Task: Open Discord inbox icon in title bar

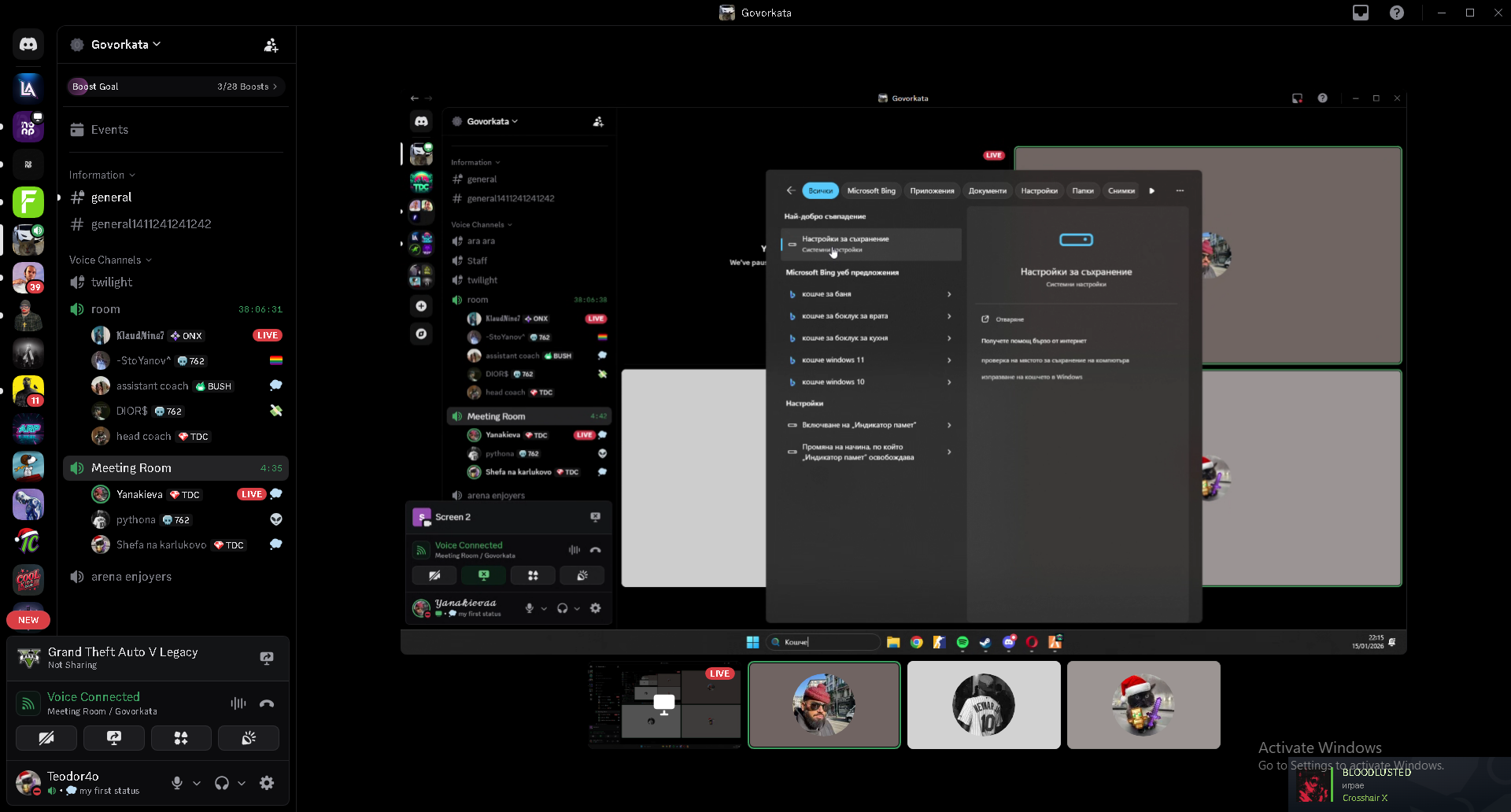Action: click(x=1361, y=13)
